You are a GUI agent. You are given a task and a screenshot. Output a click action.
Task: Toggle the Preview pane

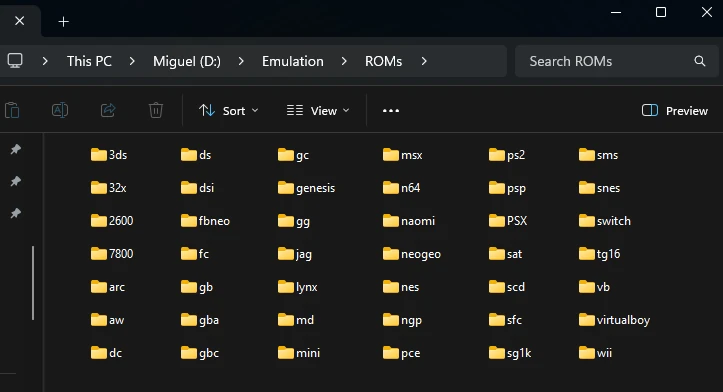(675, 111)
